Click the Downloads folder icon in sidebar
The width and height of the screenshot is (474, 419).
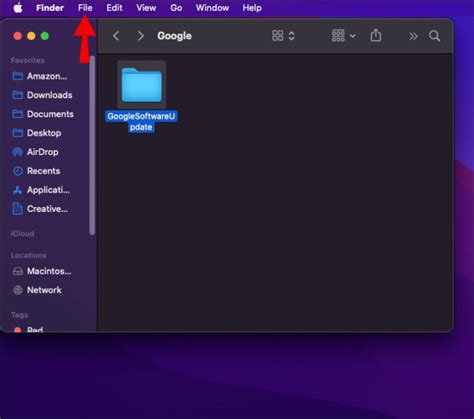click(x=18, y=95)
